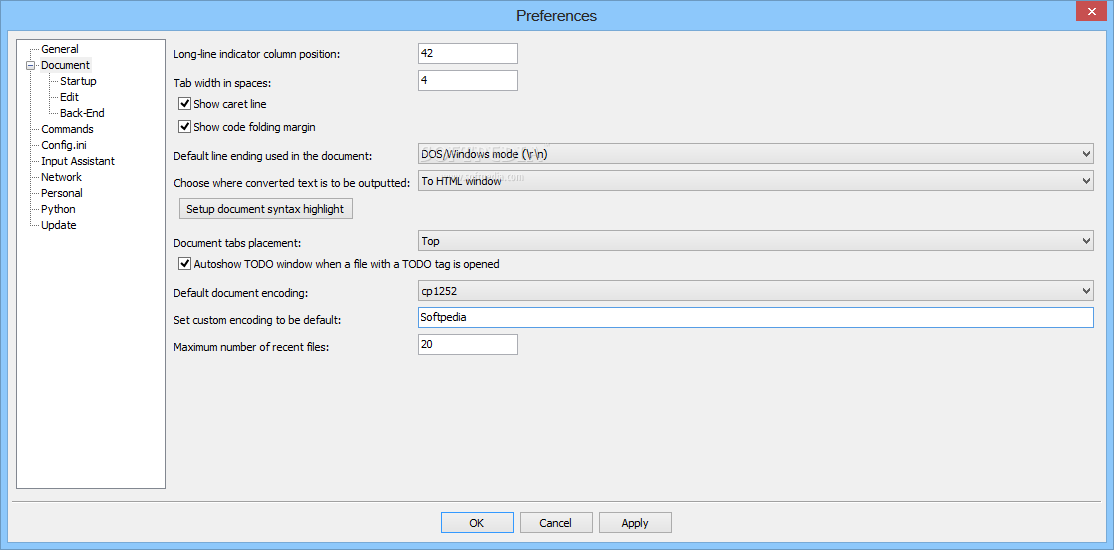Select the Document tree item
1114x550 pixels.
65,65
